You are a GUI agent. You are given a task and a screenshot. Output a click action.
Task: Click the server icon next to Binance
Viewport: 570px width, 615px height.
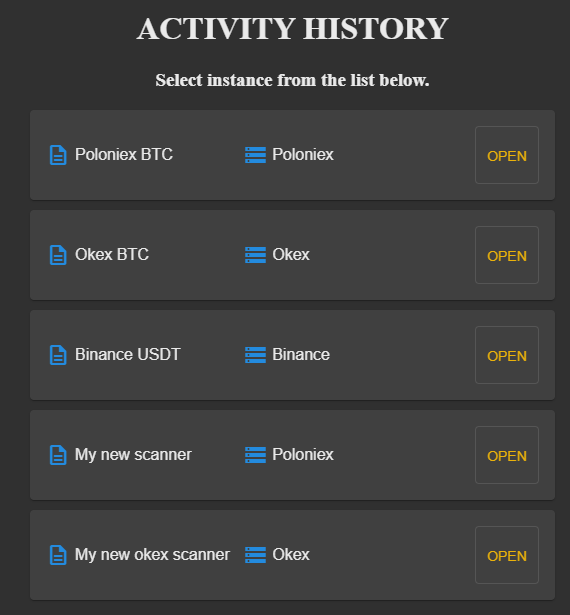click(255, 355)
